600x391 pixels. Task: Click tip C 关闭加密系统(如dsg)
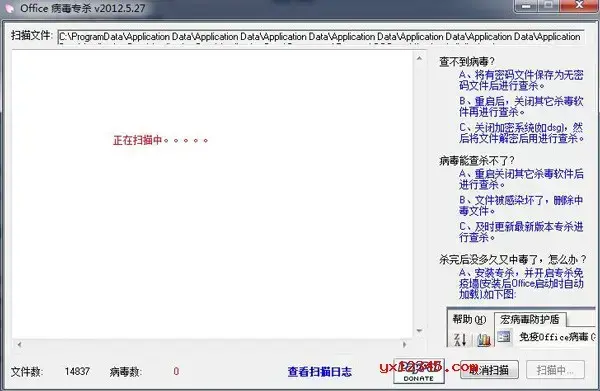coord(521,133)
